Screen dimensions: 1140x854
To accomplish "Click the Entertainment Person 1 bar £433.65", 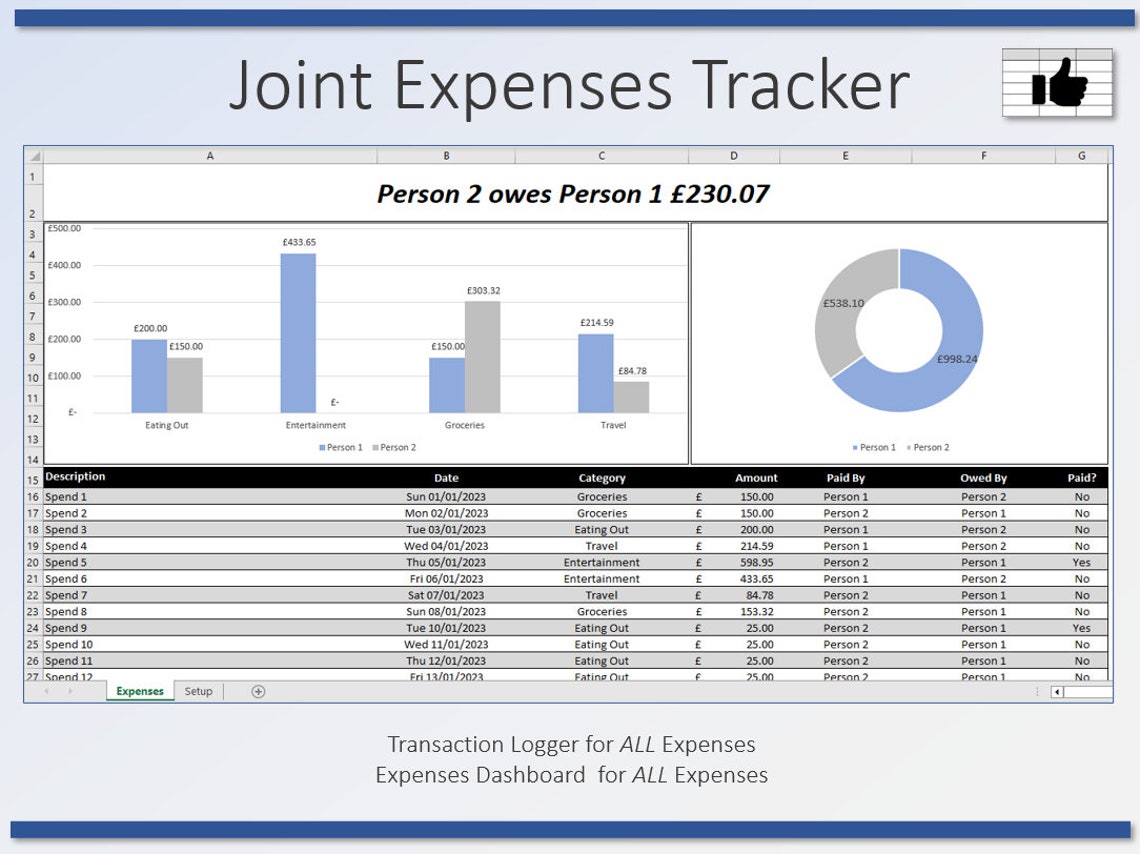I will click(298, 333).
